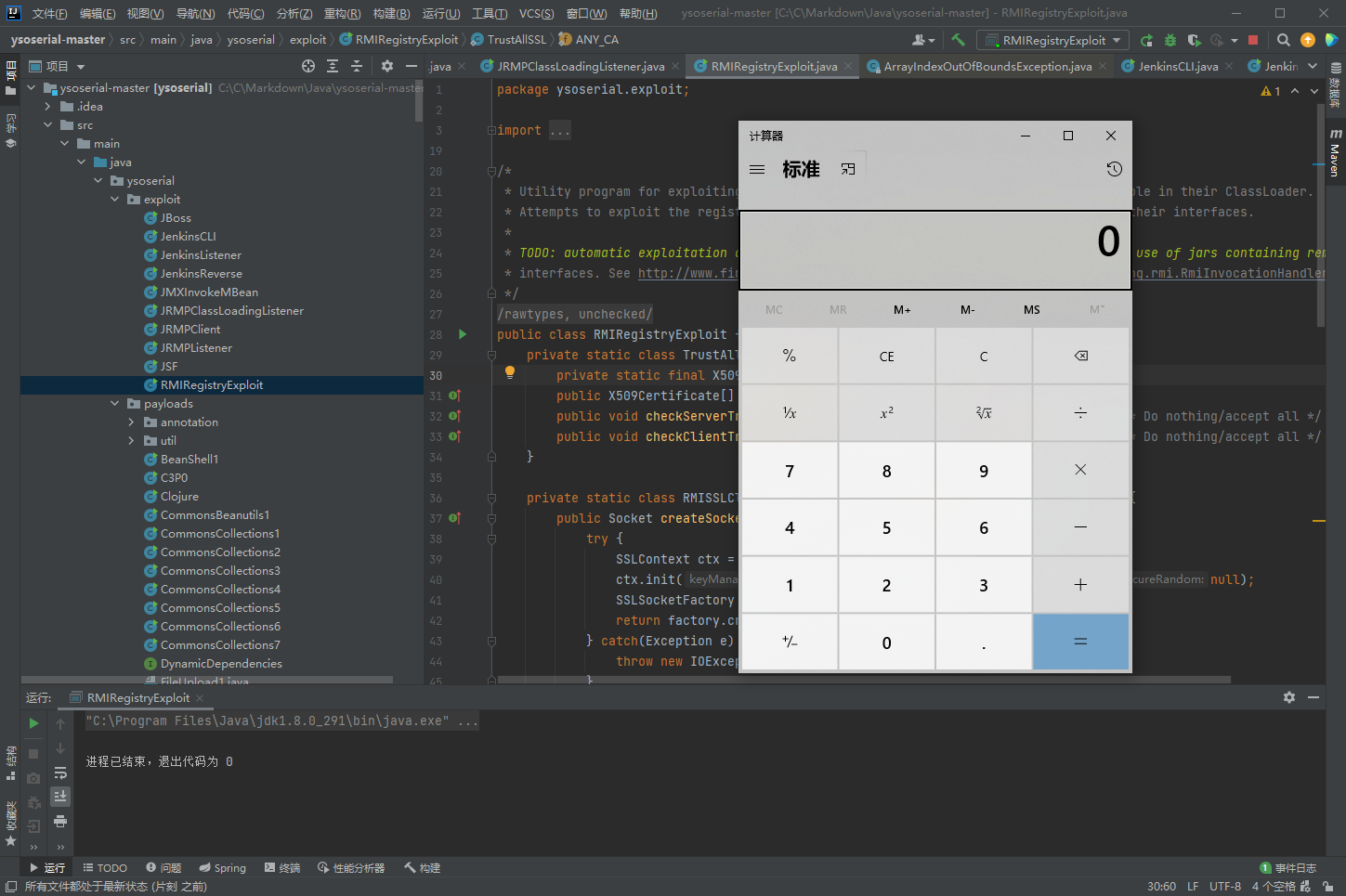1346x896 pixels.
Task: Open Run tool window gear settings
Action: click(x=1289, y=697)
